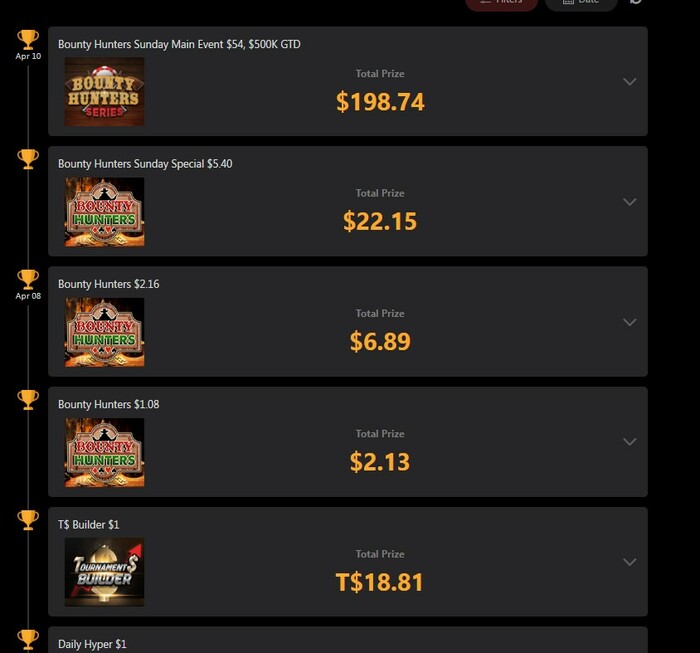The image size is (700, 653).
Task: Click the trophy icon beside Daily Hyper $1
Action: [x=28, y=640]
